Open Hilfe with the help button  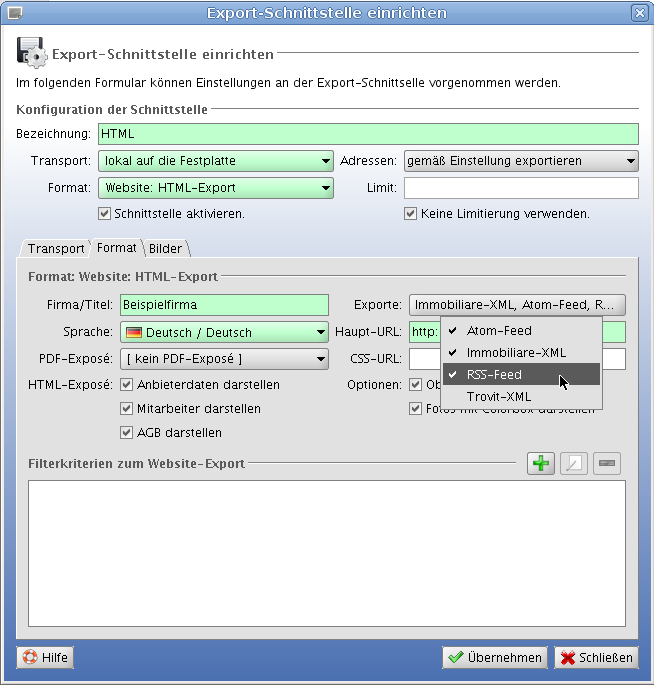click(x=45, y=657)
